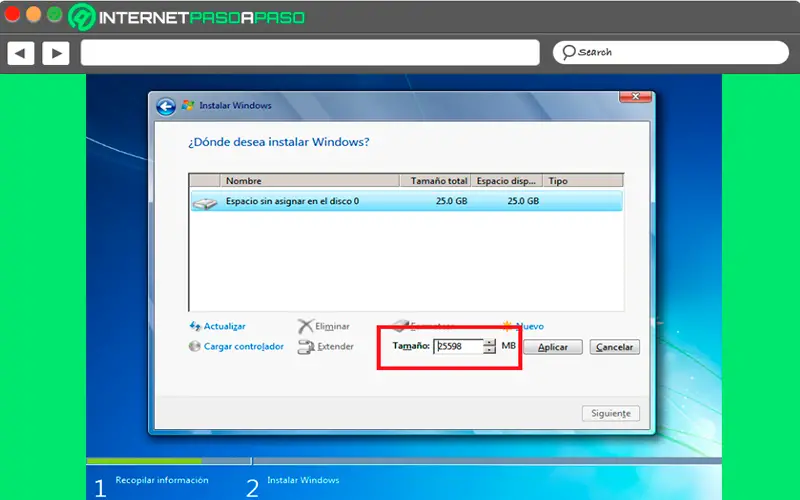The image size is (800, 500).
Task: Click the Cancelar button
Action: (614, 347)
